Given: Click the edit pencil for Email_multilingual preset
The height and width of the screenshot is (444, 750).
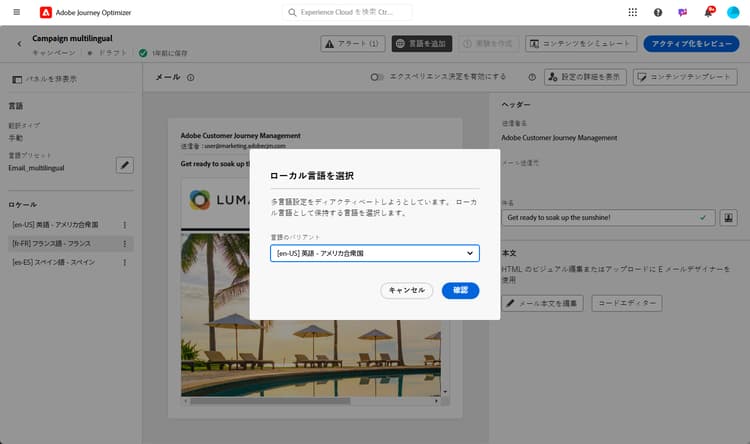Looking at the screenshot, I should point(125,165).
